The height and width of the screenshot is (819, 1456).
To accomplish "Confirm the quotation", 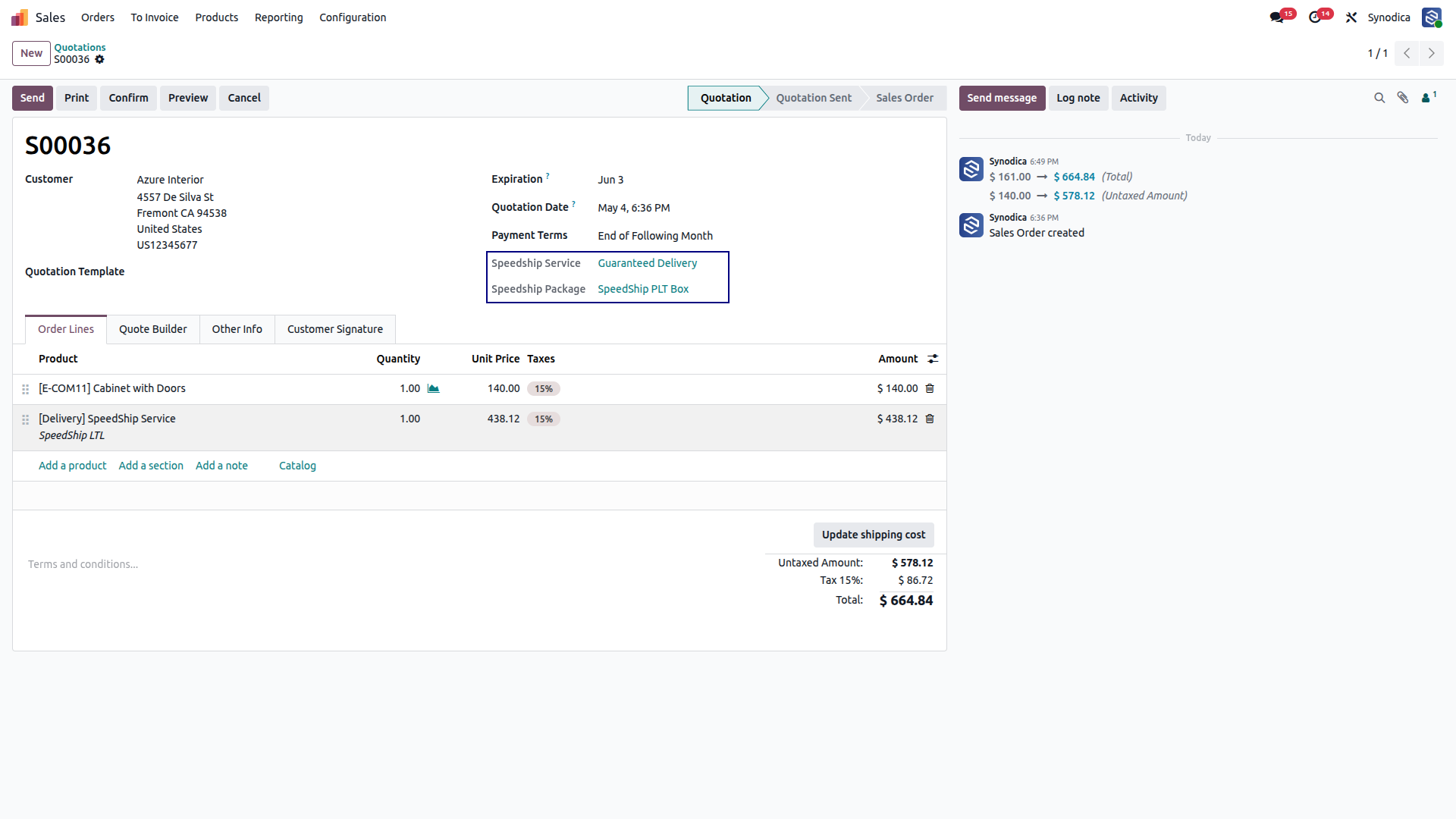I will pyautogui.click(x=128, y=98).
